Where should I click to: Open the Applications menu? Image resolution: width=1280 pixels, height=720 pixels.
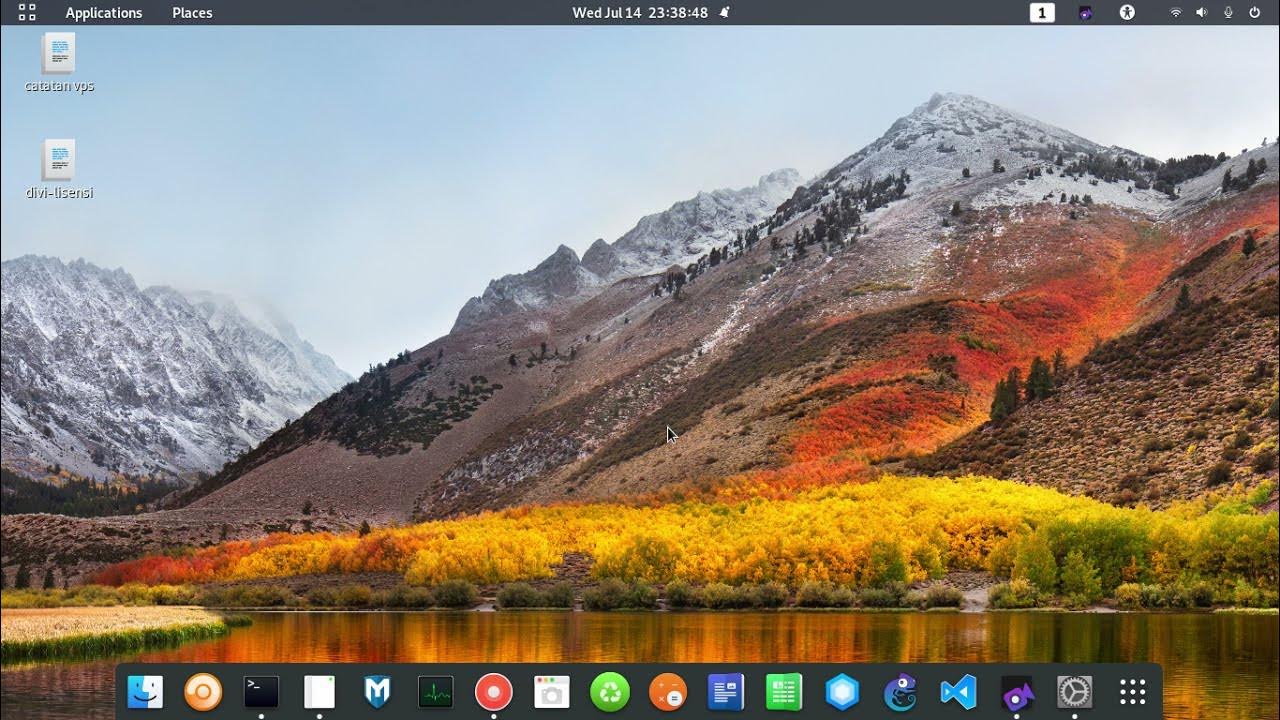[x=104, y=12]
